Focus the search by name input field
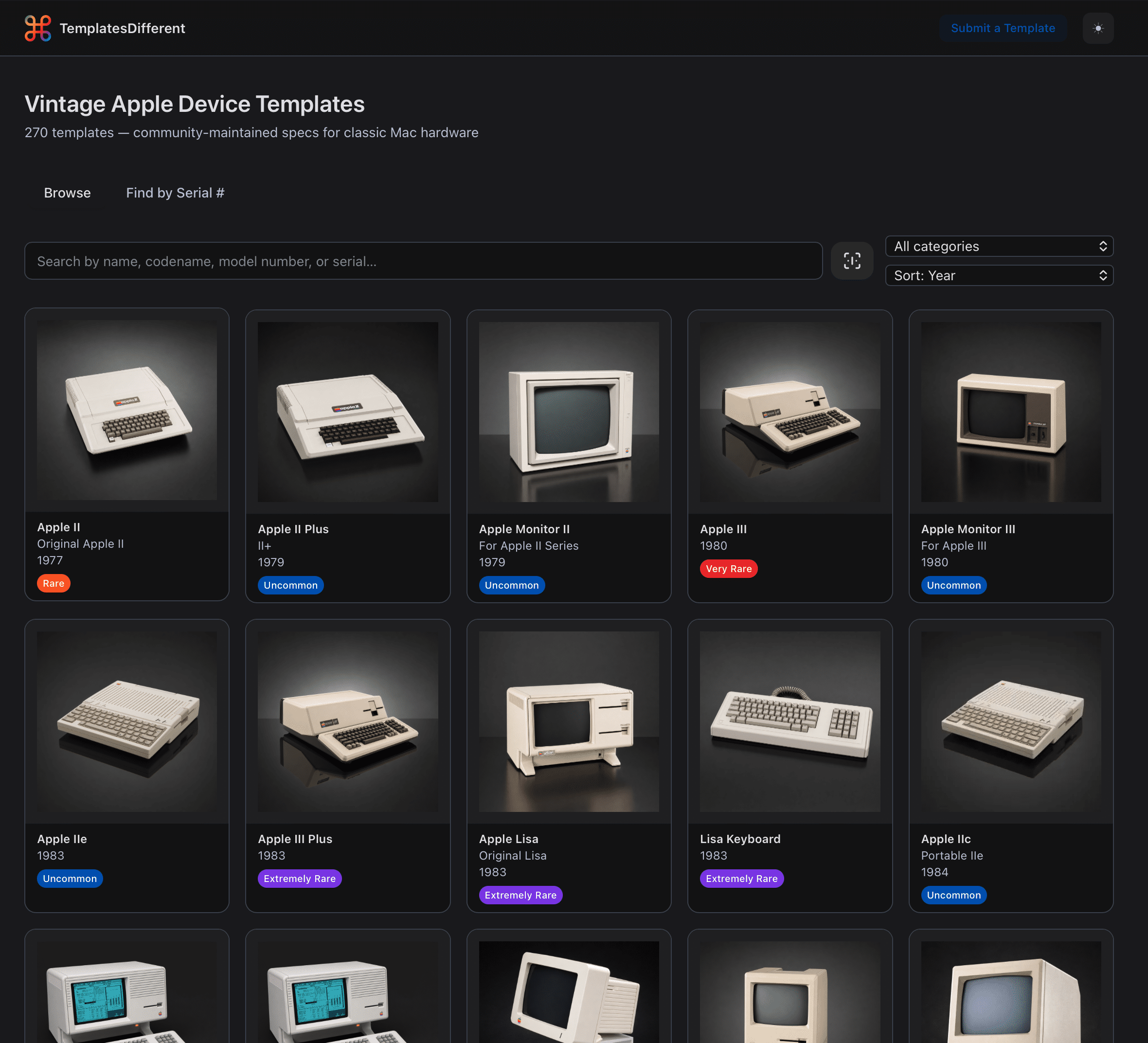Image resolution: width=1148 pixels, height=1043 pixels. point(424,261)
